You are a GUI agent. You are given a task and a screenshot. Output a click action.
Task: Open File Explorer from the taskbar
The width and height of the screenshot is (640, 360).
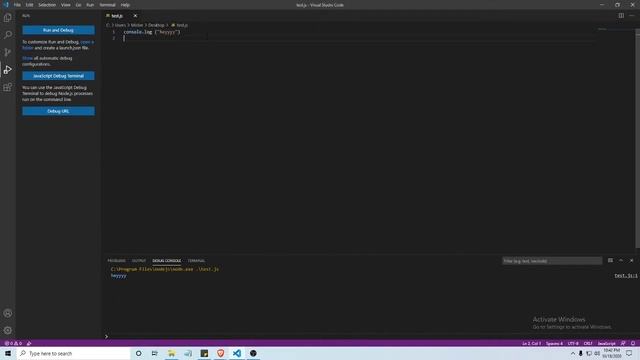[x=171, y=353]
